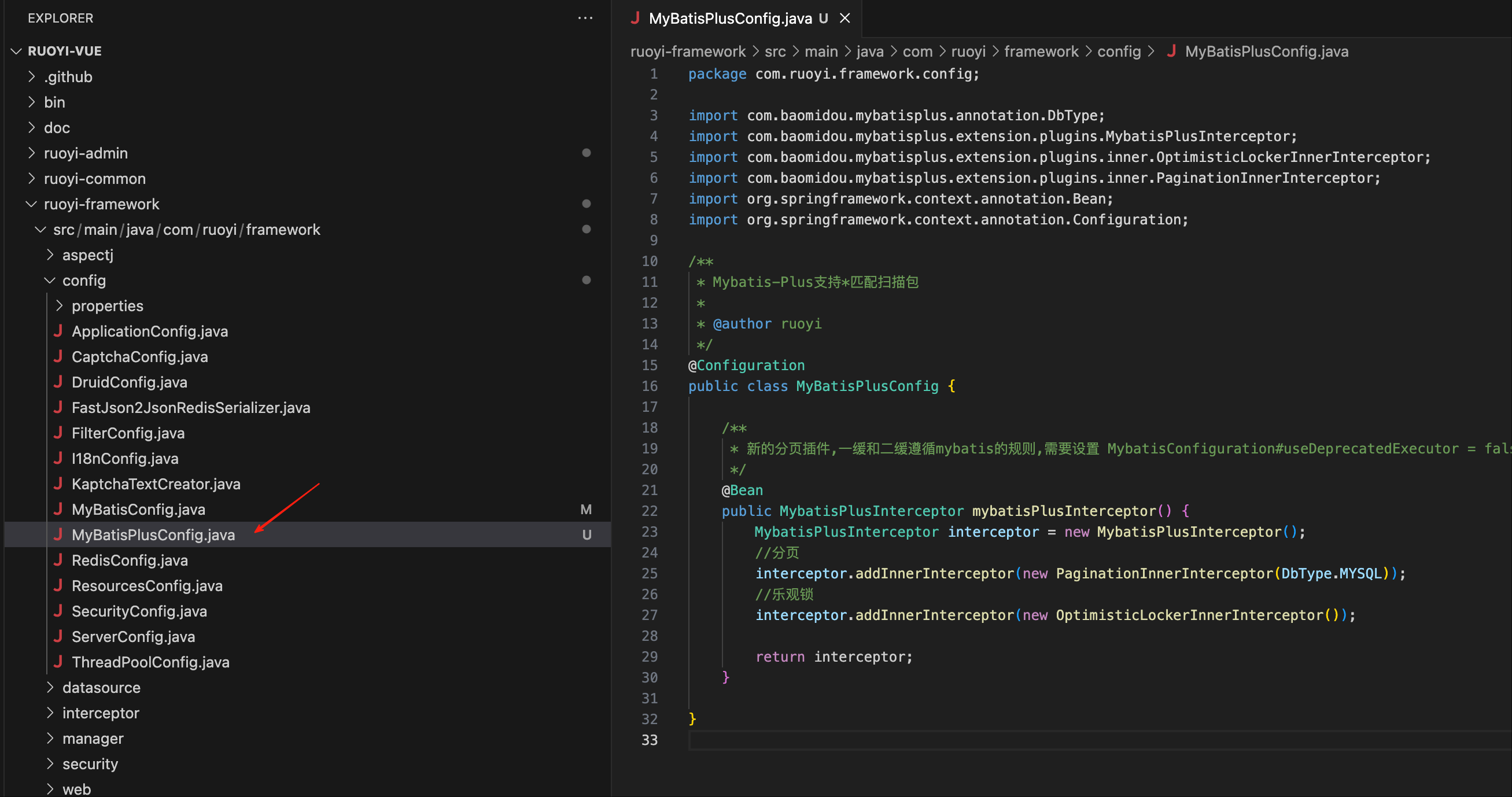Screen dimensions: 1512x797
Task: Click 'framework' segment in breadcrumb path
Action: 1041,51
